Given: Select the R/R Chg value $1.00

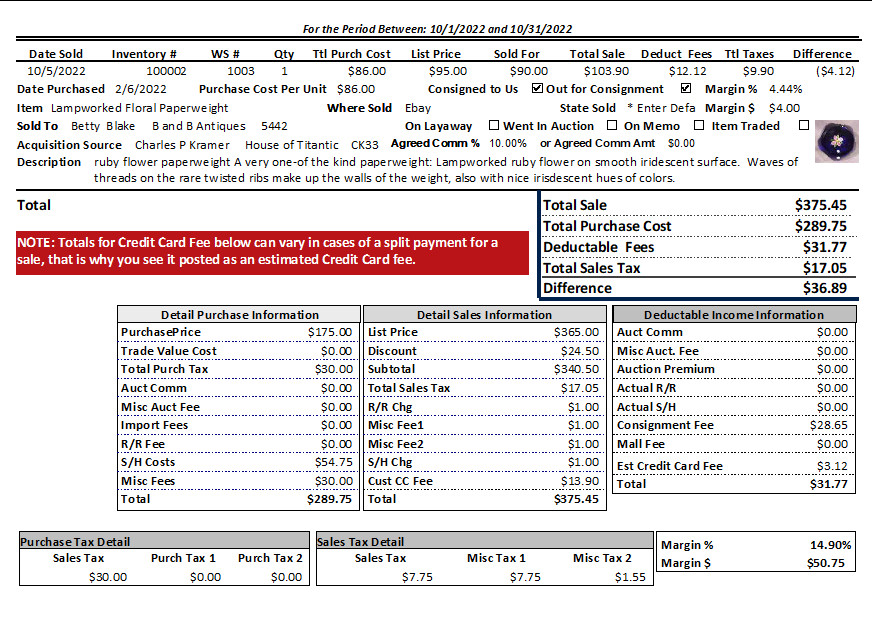Looking at the screenshot, I should pos(583,407).
